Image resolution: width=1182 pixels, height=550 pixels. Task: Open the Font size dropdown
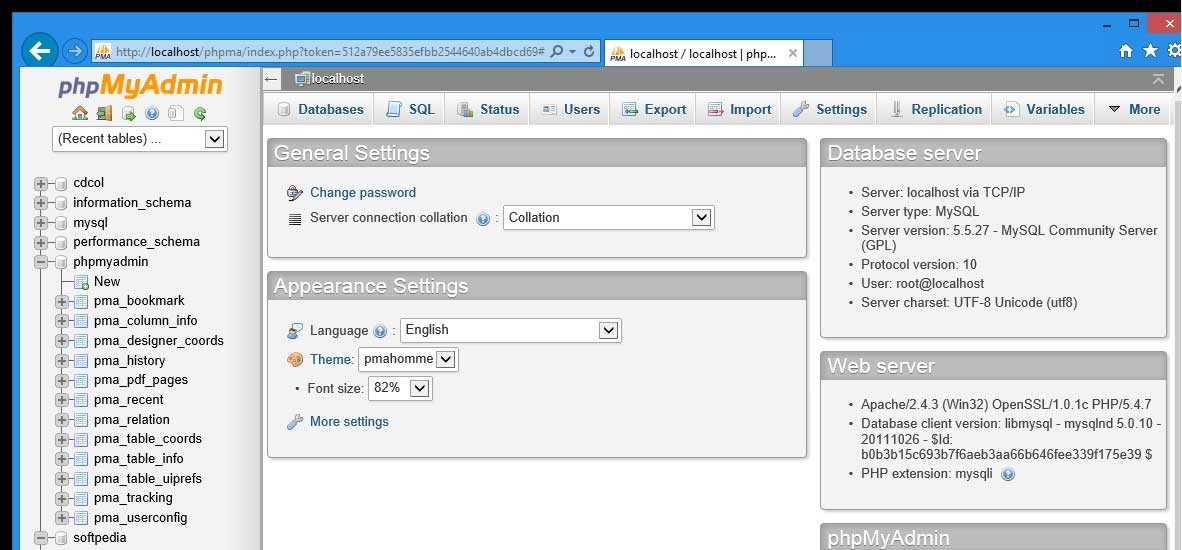tap(400, 388)
